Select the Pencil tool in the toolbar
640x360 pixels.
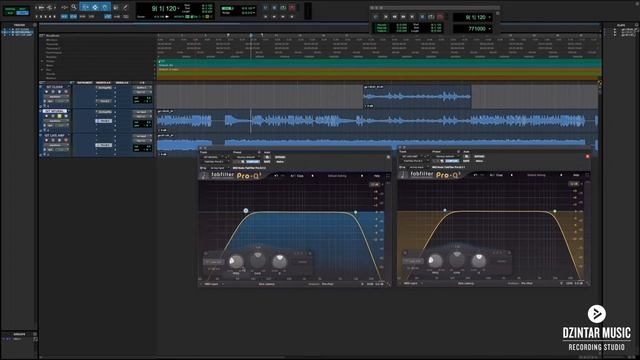(125, 7)
